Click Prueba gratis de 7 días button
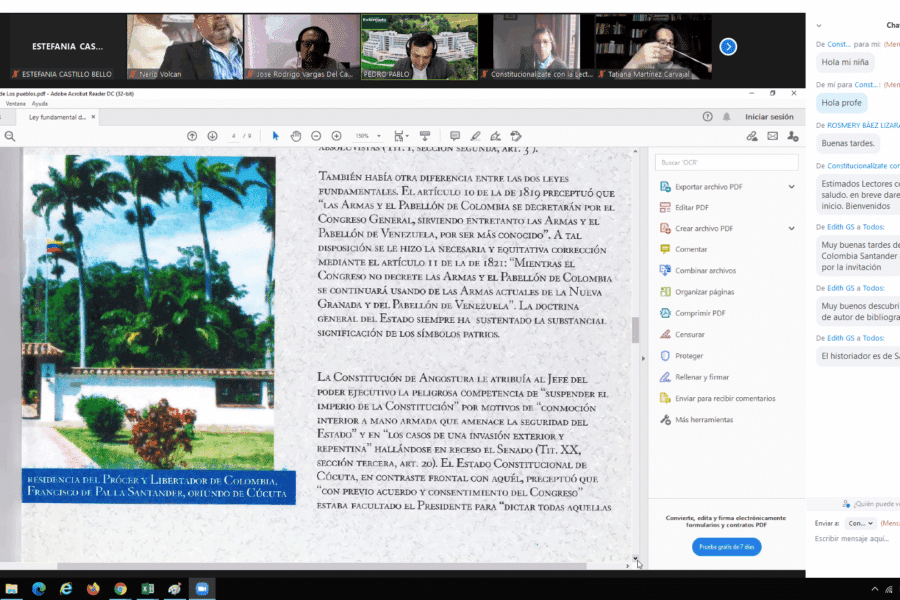 [725, 546]
